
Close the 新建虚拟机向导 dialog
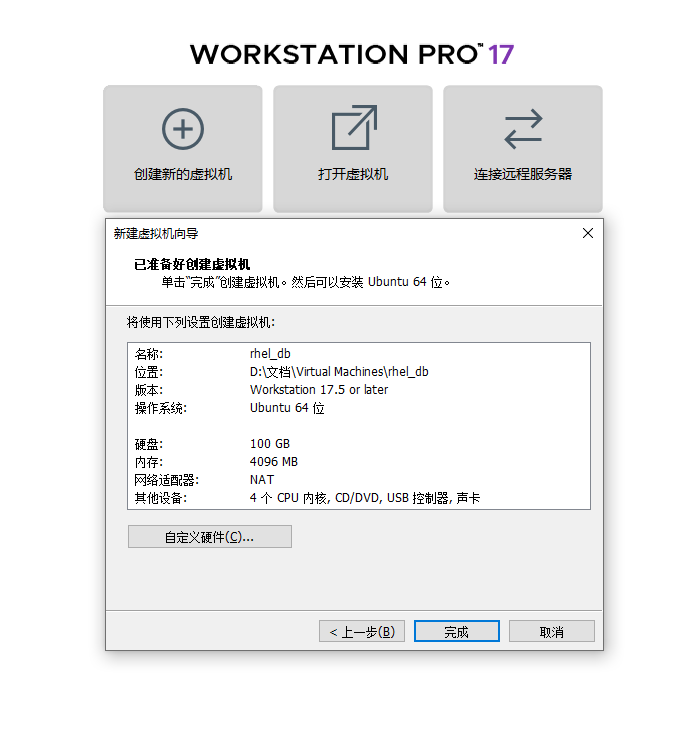click(588, 233)
